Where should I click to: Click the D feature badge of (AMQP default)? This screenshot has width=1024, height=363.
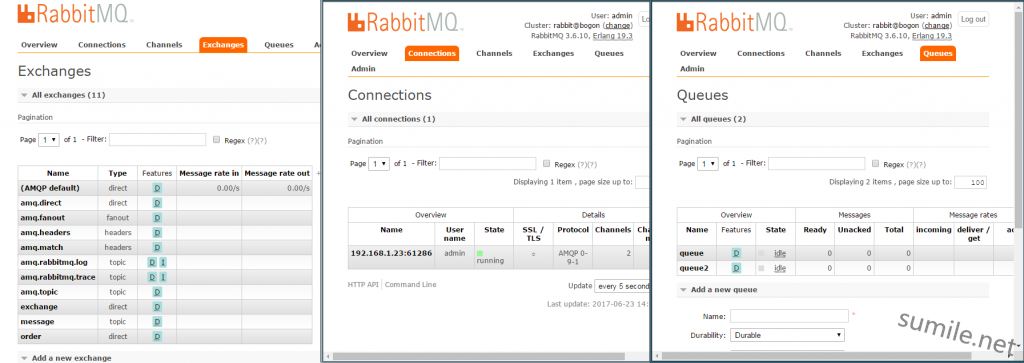coord(157,188)
